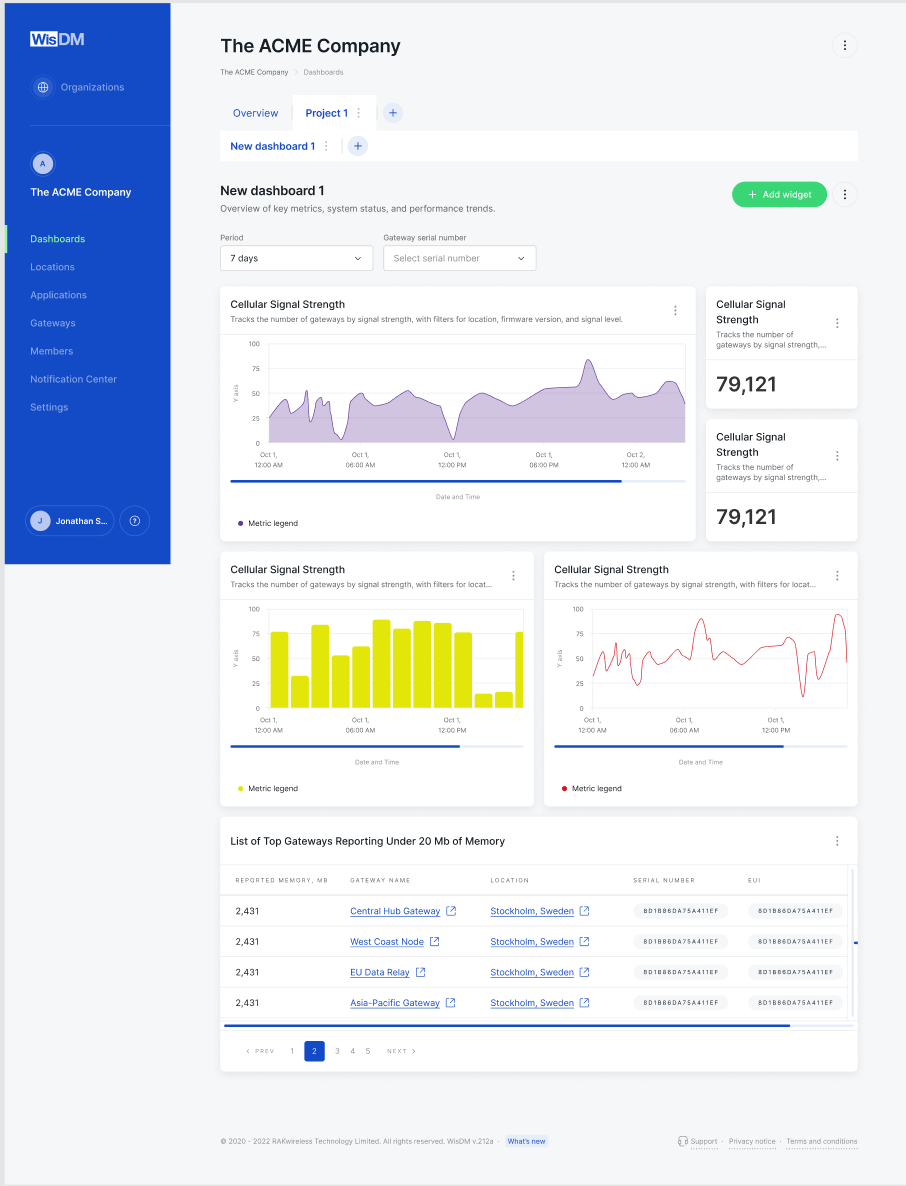Open Central Hub Gateway link
The height and width of the screenshot is (1186, 906).
pos(395,911)
